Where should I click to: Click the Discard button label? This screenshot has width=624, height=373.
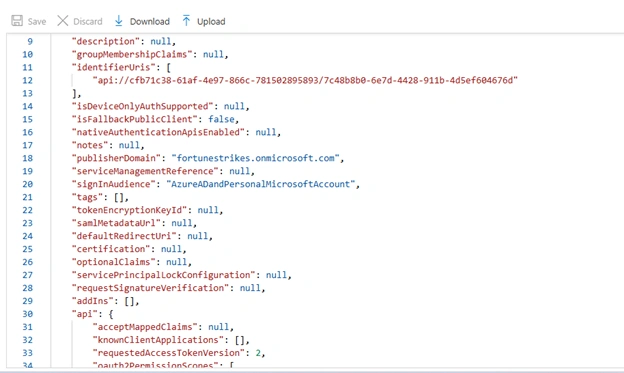coord(88,21)
